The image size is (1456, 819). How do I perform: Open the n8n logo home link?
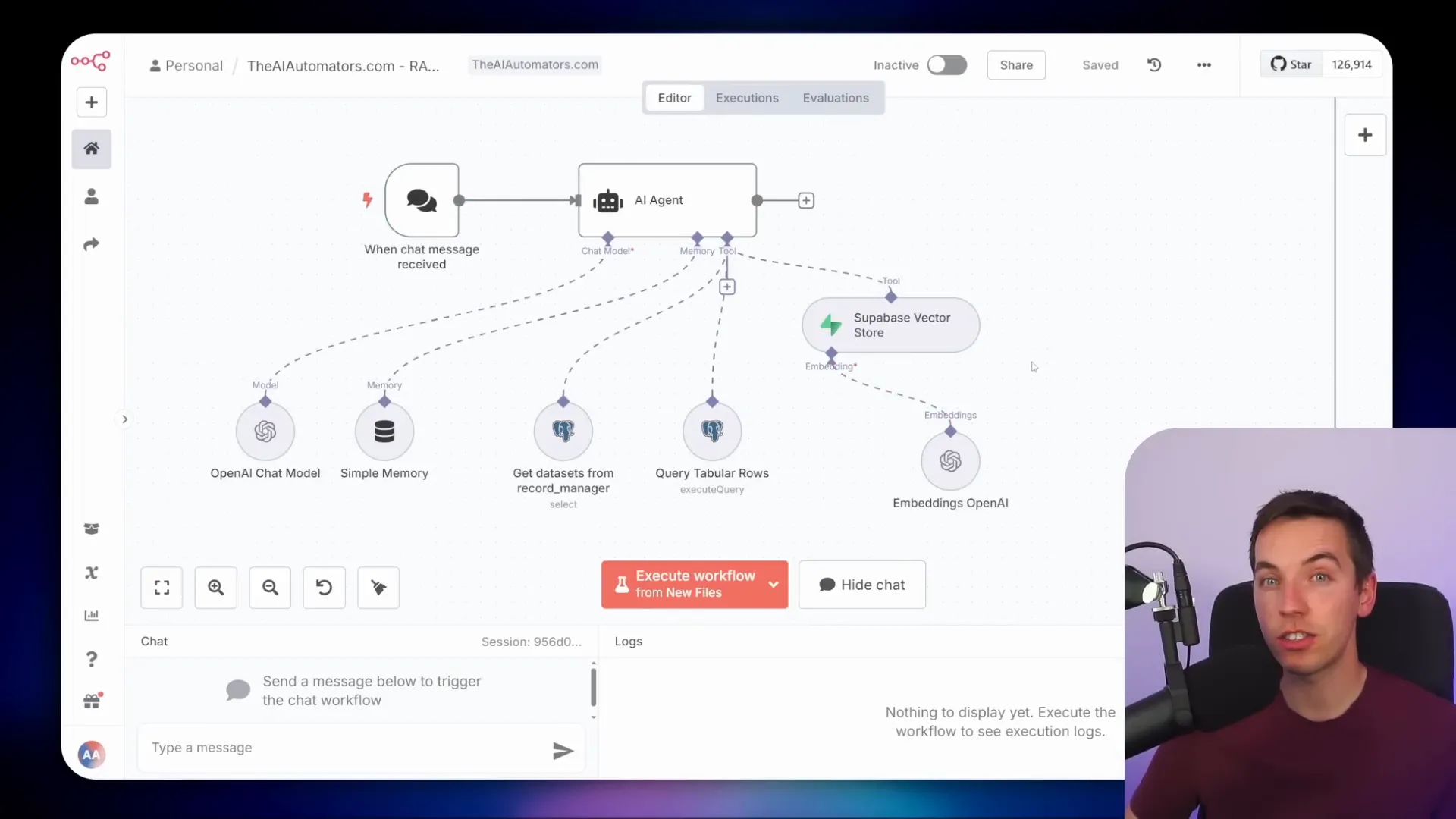pyautogui.click(x=91, y=61)
